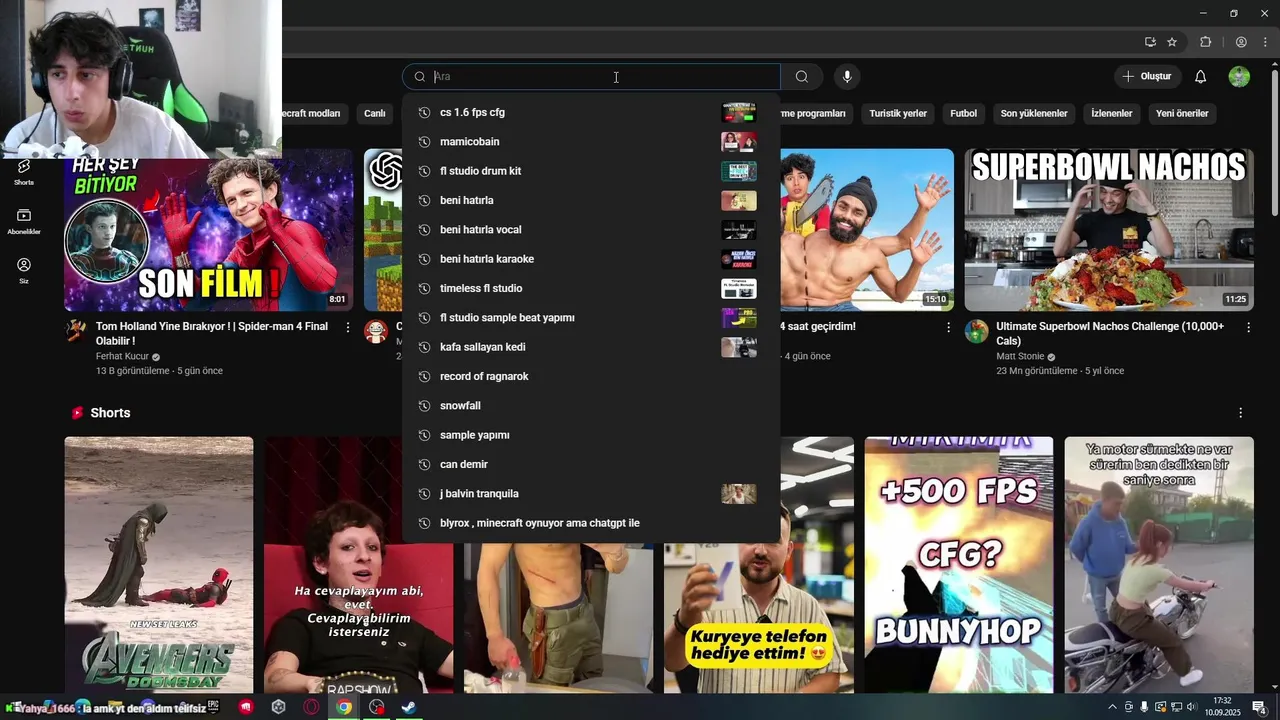Open Chrome profile icon
Screen dimensions: 1280x720
pos(1241,42)
